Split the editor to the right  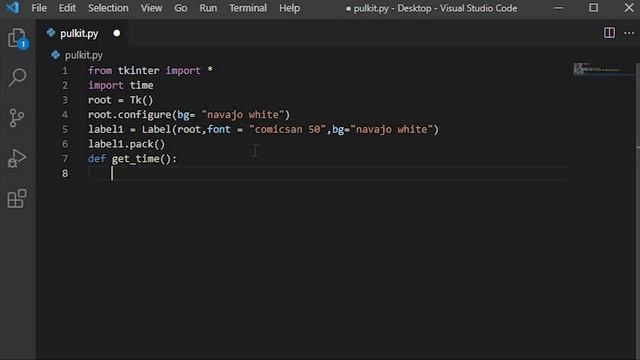click(609, 33)
